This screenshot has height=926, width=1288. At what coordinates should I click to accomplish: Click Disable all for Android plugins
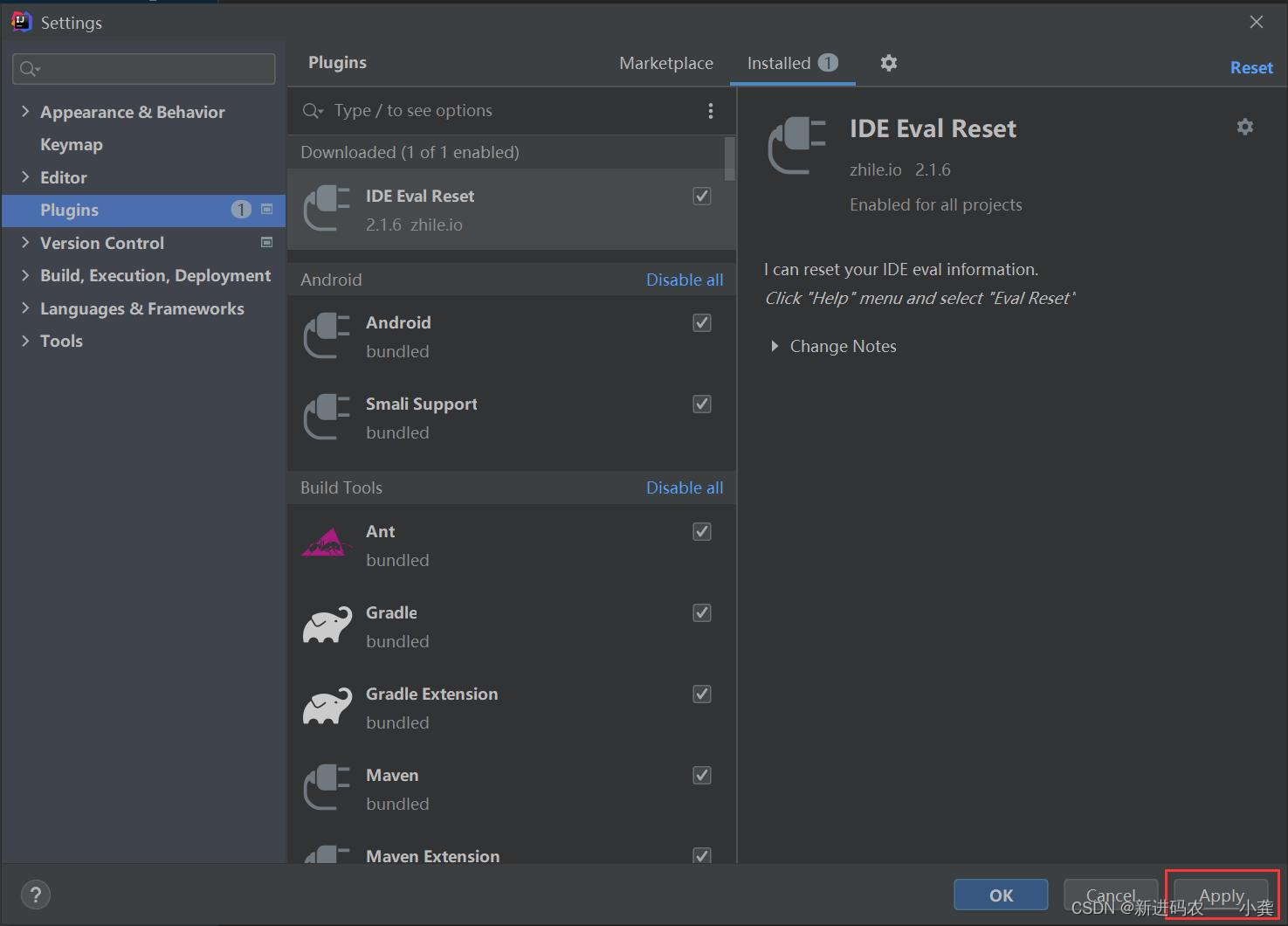coord(685,280)
